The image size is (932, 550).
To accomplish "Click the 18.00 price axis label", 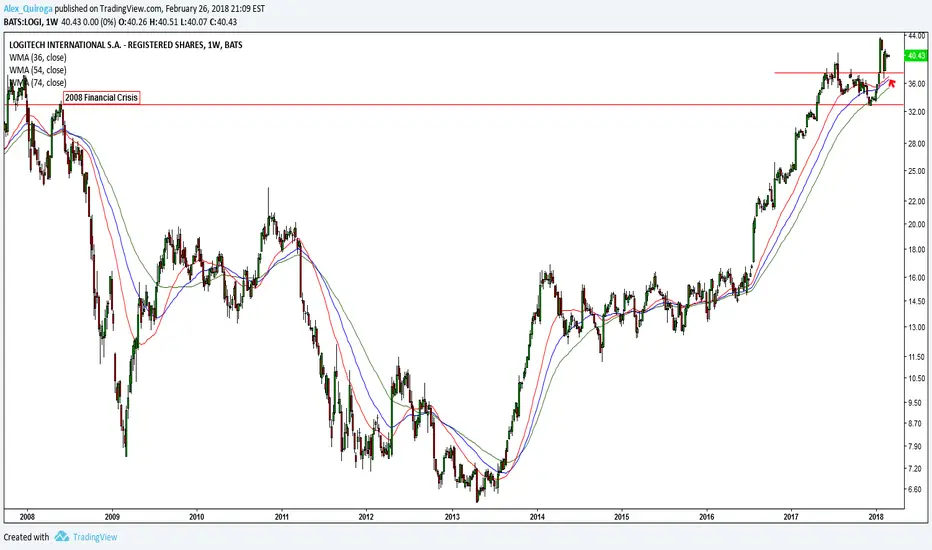I will pos(917,250).
